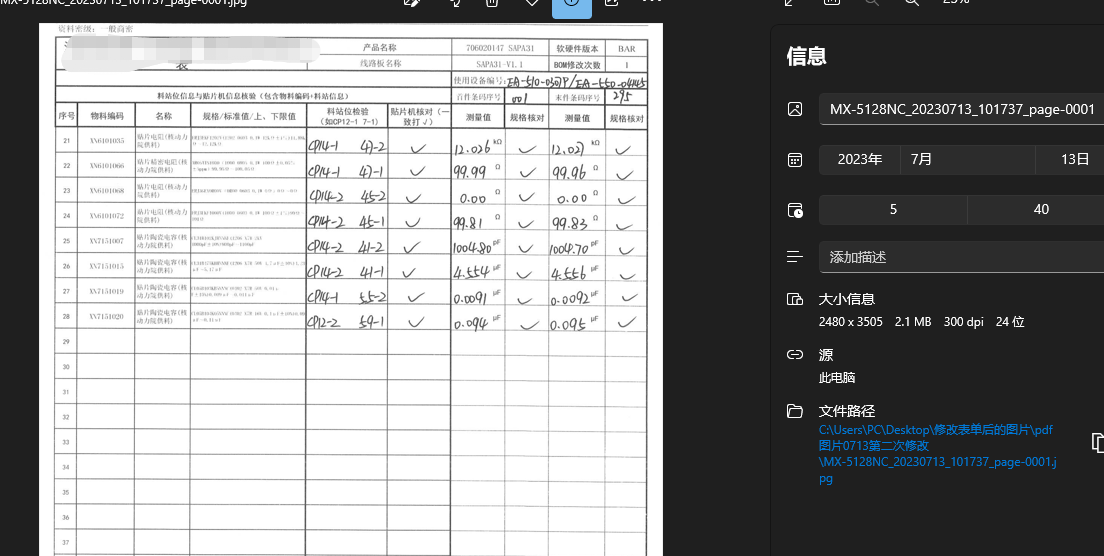This screenshot has height=556, width=1104.
Task: Click the 添加描述 description field
Action: point(960,257)
